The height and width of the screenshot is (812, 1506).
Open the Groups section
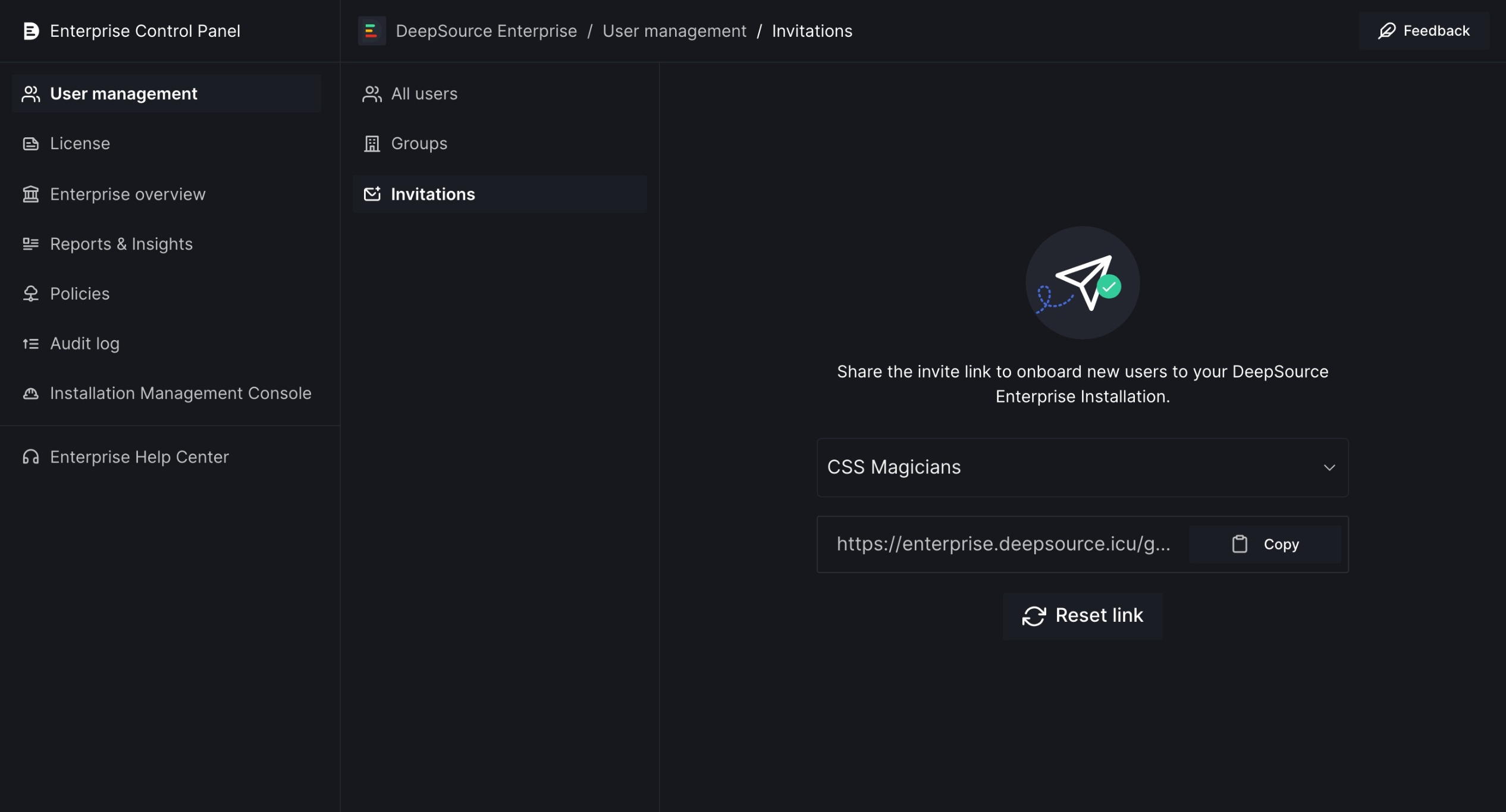(419, 143)
